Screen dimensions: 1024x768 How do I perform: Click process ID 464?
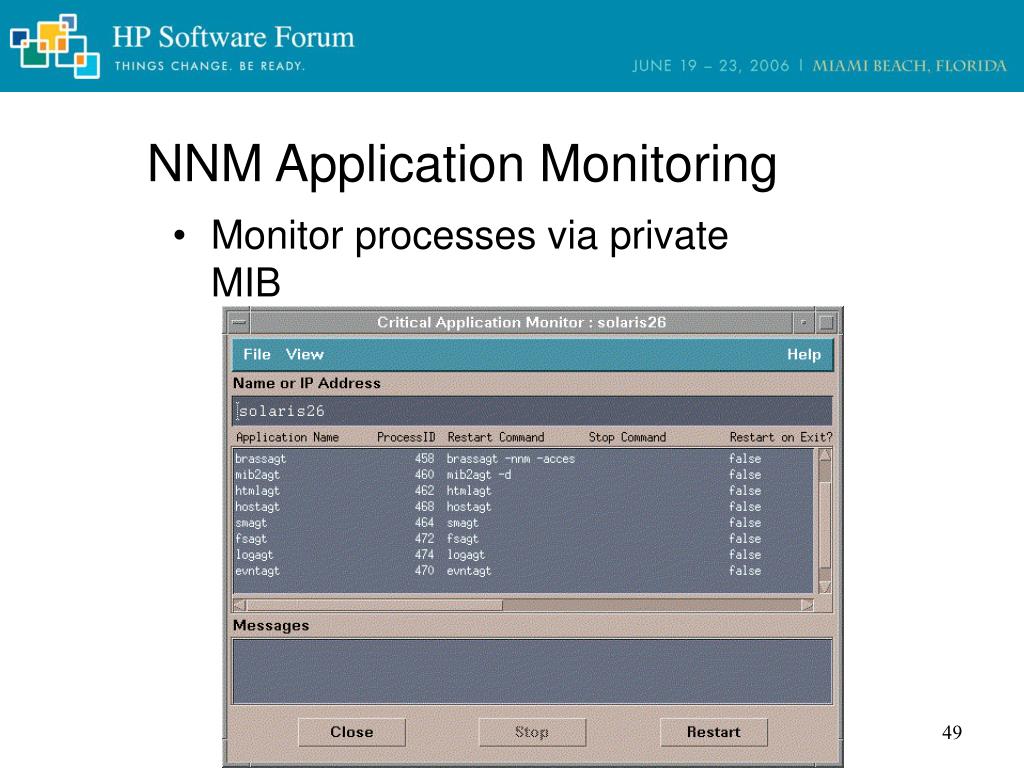(x=424, y=522)
